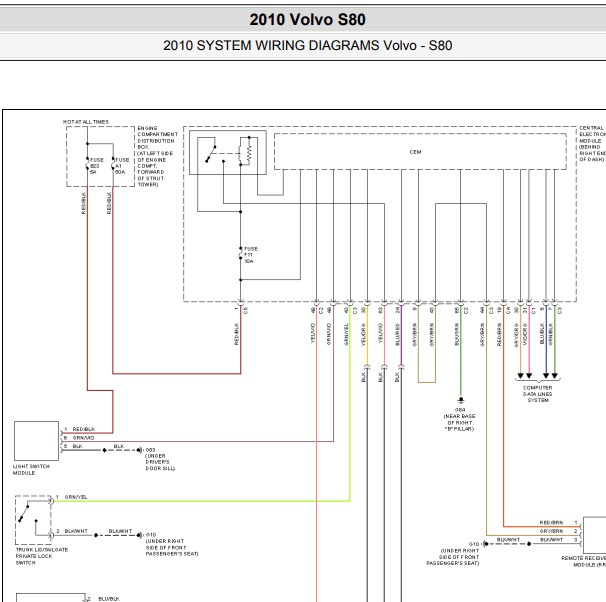Click the 'FUSE F11 10A' label
Screen dimensions: 606x602
250,255
